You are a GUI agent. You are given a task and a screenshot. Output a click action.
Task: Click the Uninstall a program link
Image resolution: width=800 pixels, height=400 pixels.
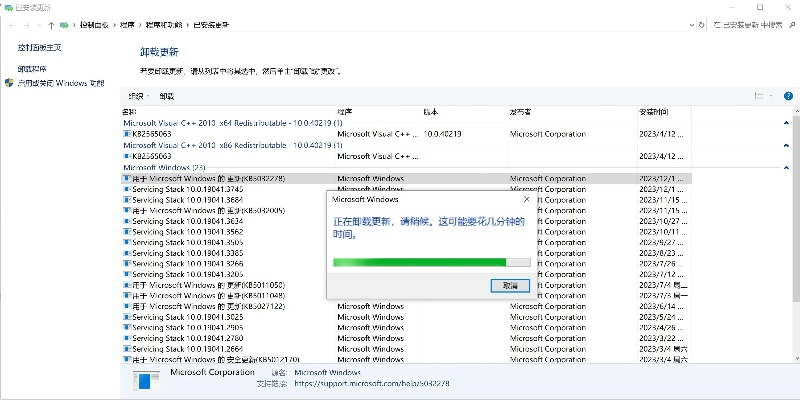(32, 69)
